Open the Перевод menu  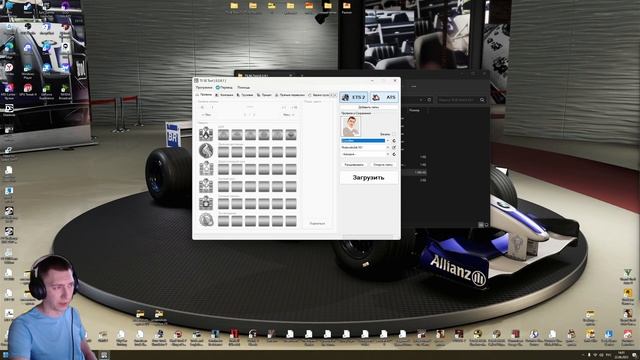click(224, 87)
